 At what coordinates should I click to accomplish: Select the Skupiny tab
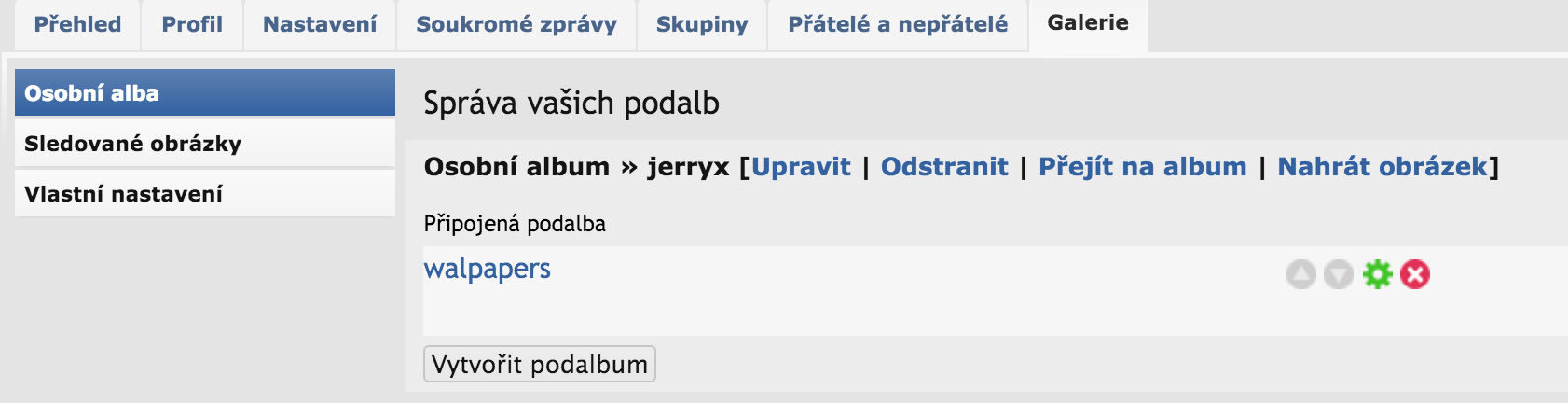point(702,24)
